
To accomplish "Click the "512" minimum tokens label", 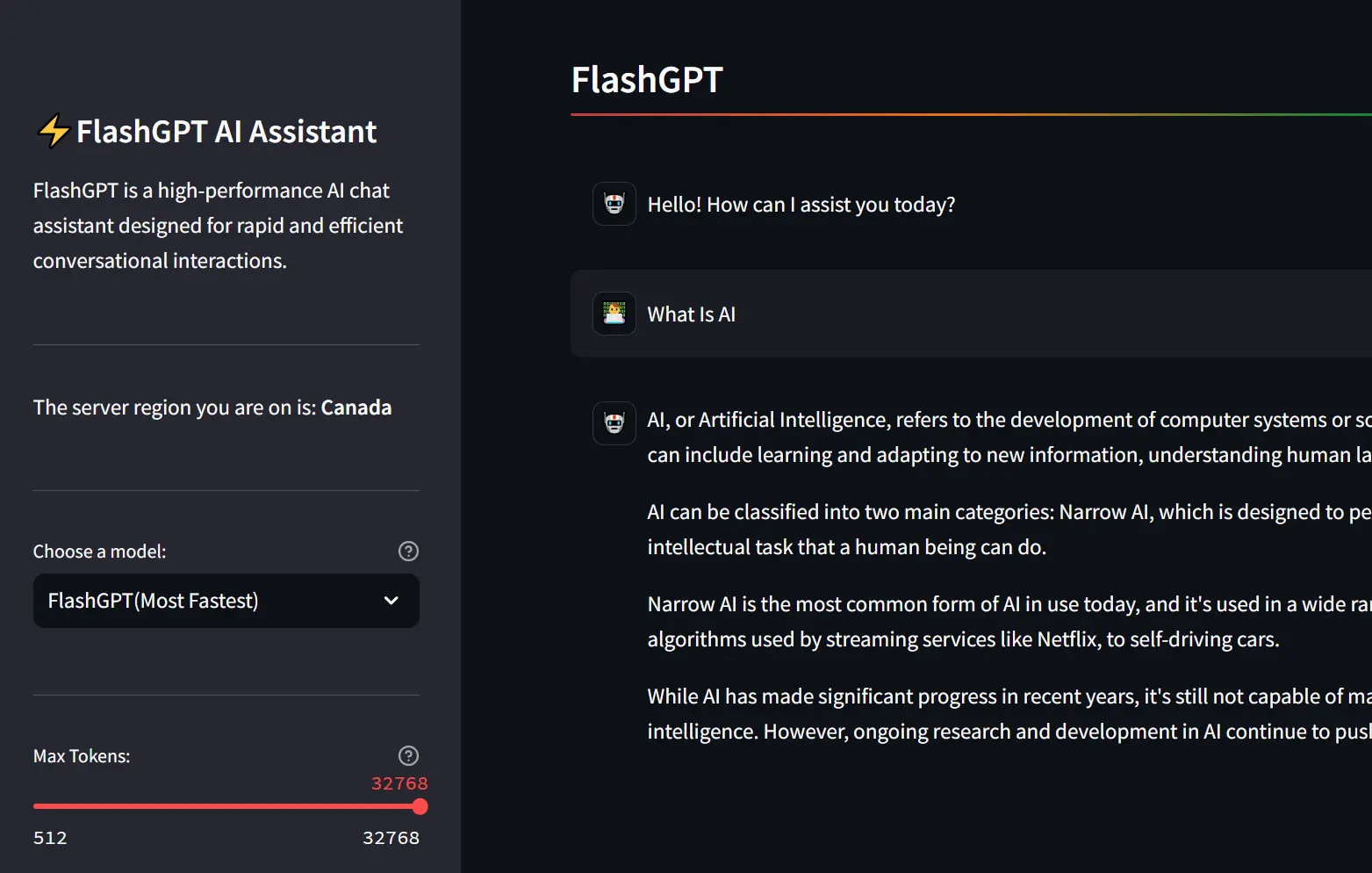I will [x=50, y=837].
